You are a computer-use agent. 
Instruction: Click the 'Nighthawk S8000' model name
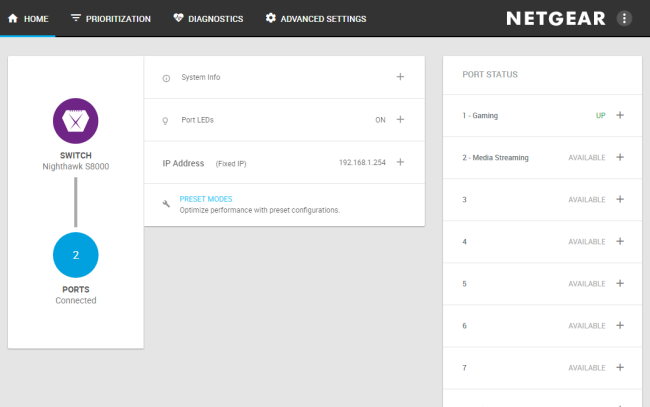tap(75, 166)
